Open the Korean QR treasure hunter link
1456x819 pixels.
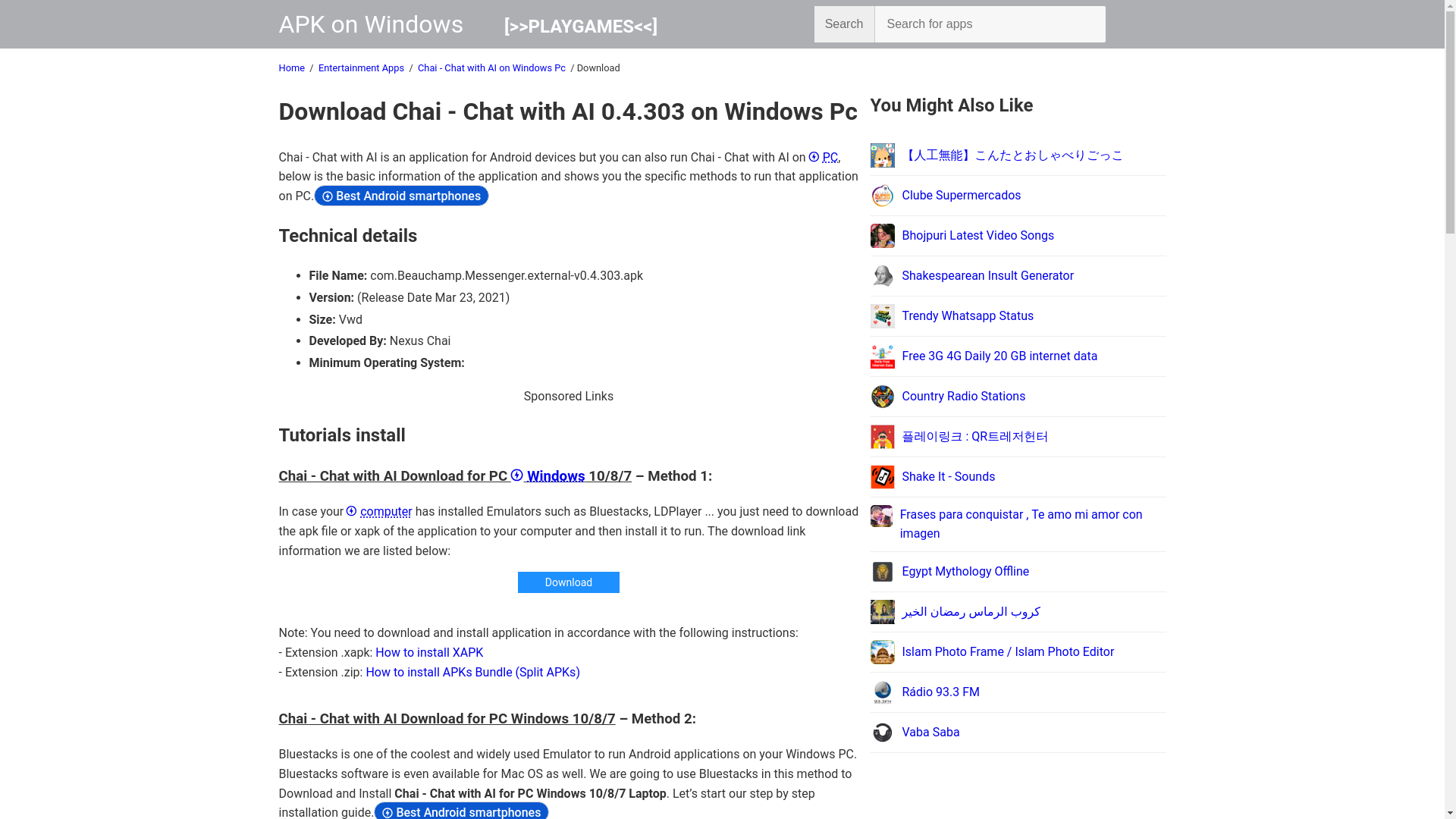[974, 437]
